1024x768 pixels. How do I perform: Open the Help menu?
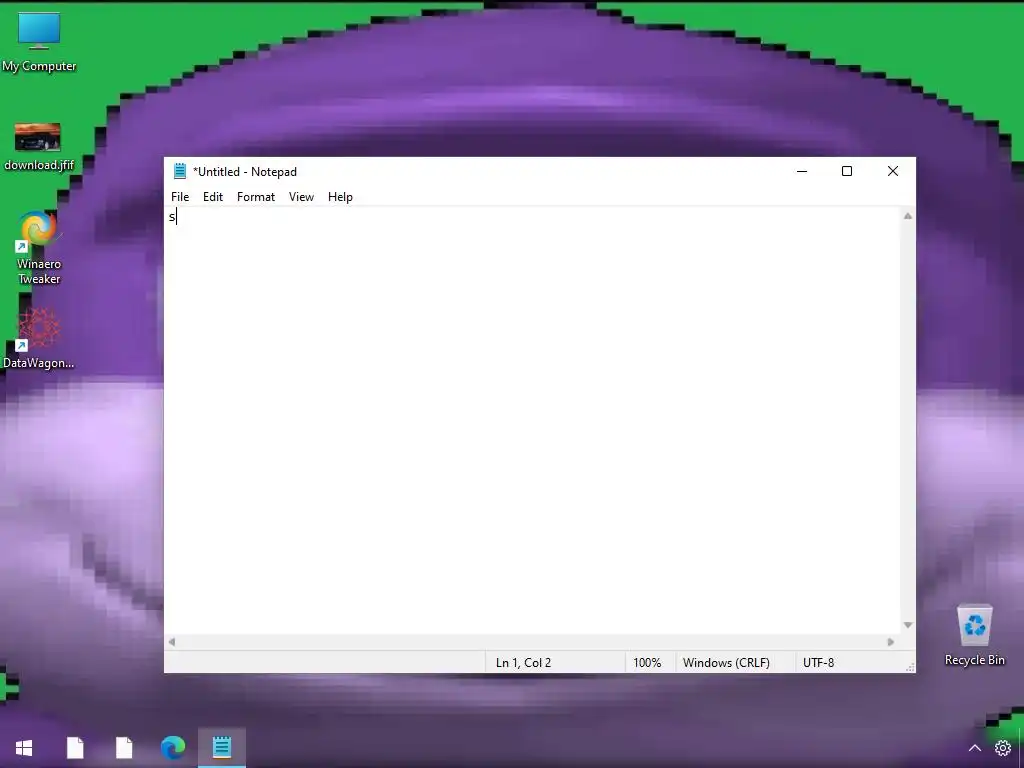pyautogui.click(x=340, y=197)
